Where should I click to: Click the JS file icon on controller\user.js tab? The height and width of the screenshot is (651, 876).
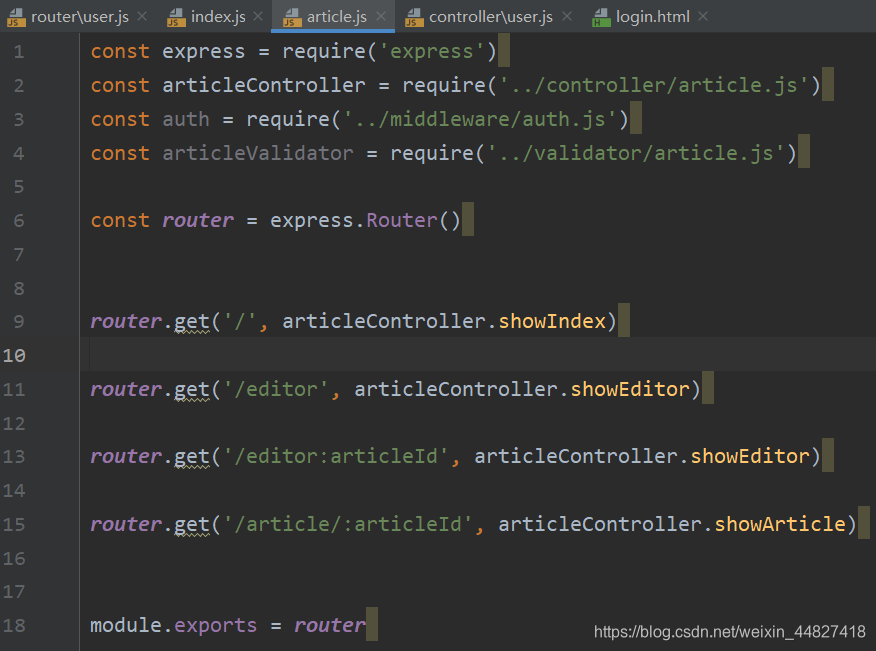[414, 17]
